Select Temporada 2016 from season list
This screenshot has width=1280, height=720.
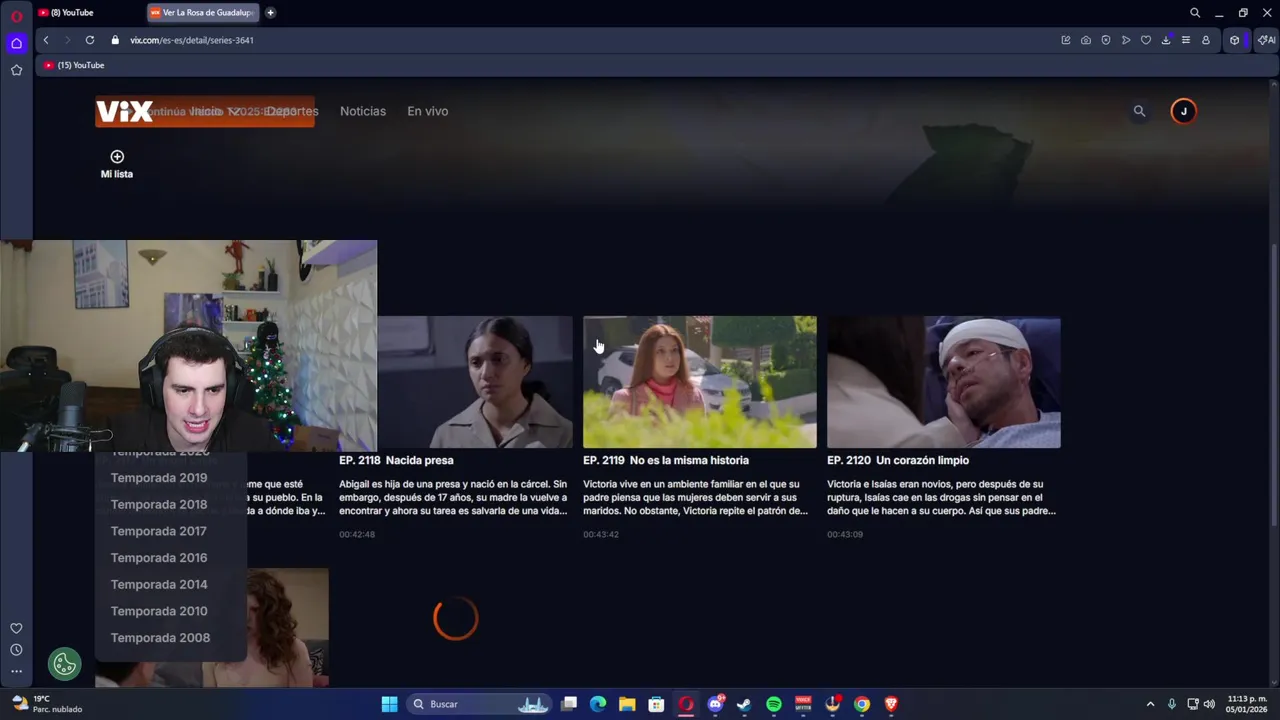[159, 558]
